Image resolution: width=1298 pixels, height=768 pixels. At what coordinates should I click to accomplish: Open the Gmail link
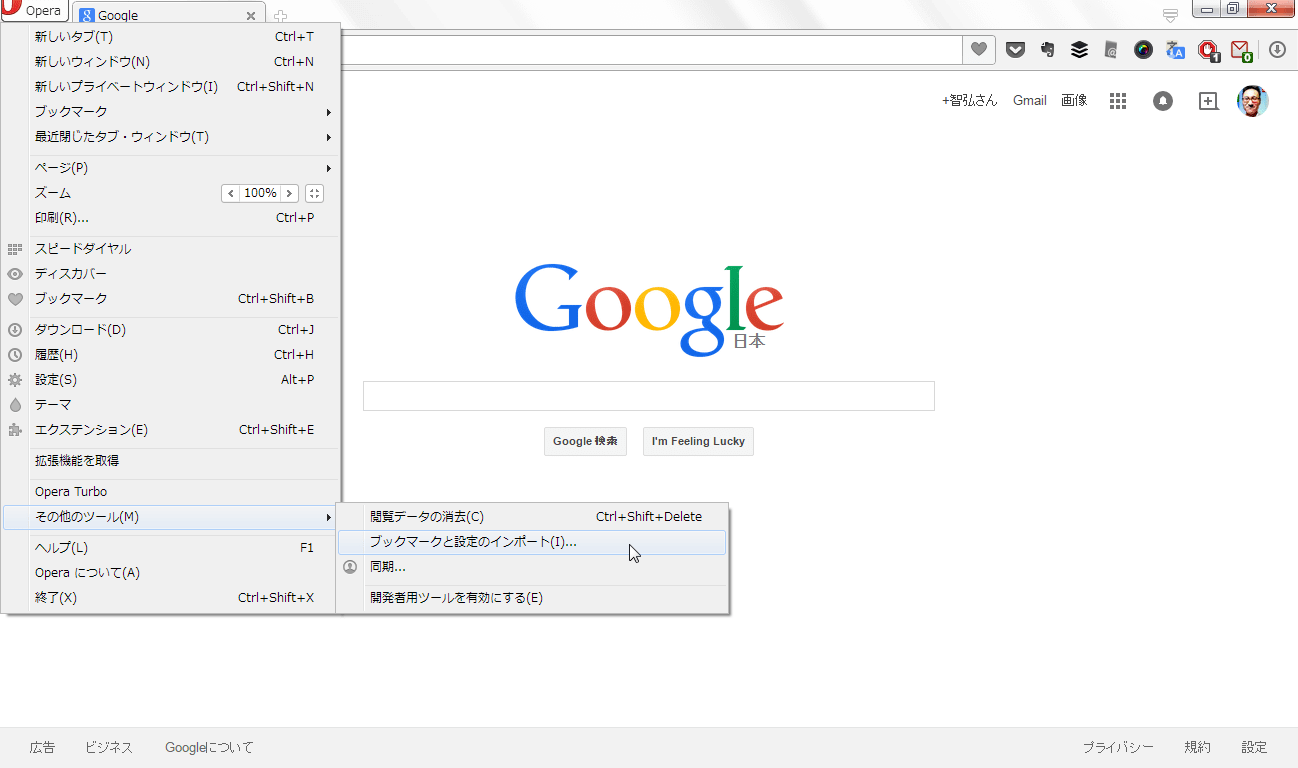[1030, 100]
